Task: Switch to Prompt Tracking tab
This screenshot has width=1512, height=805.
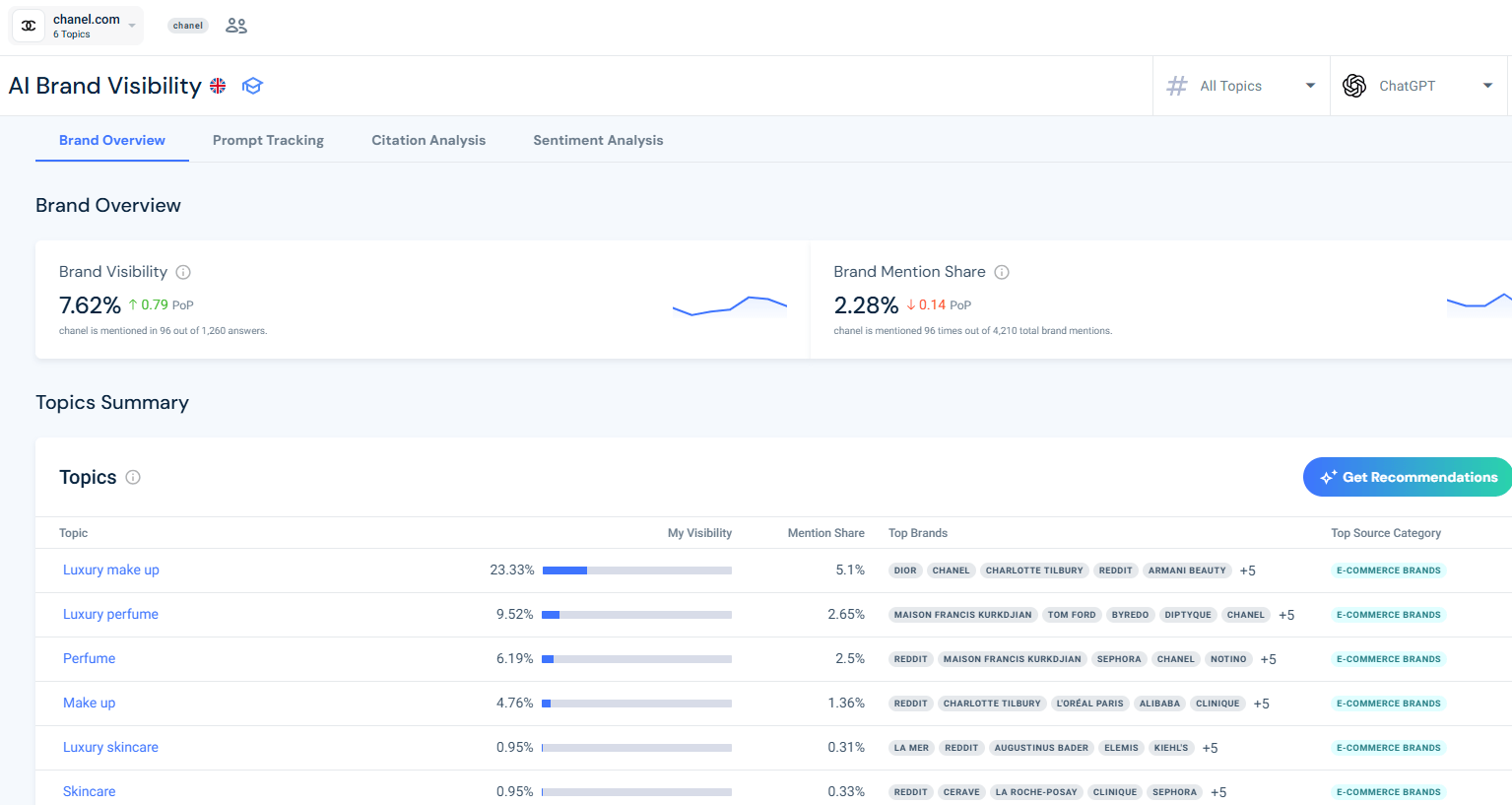Action: pyautogui.click(x=268, y=140)
